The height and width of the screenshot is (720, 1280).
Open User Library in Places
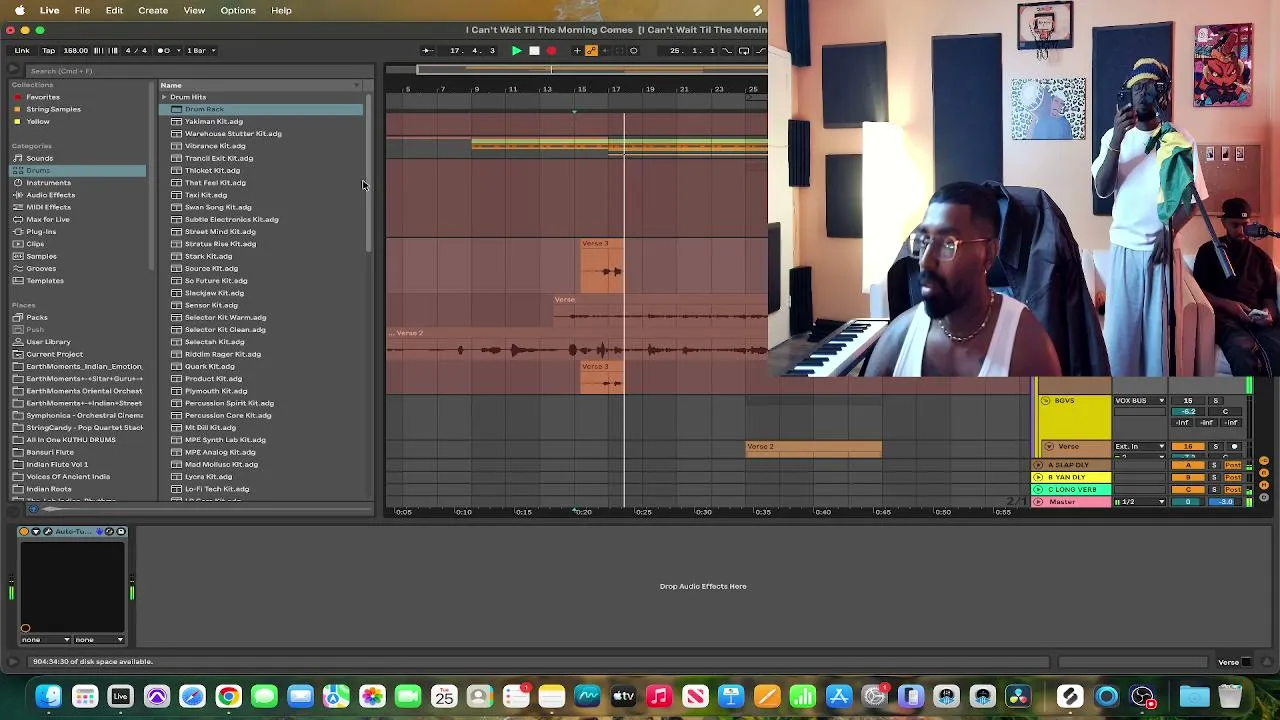(x=48, y=342)
